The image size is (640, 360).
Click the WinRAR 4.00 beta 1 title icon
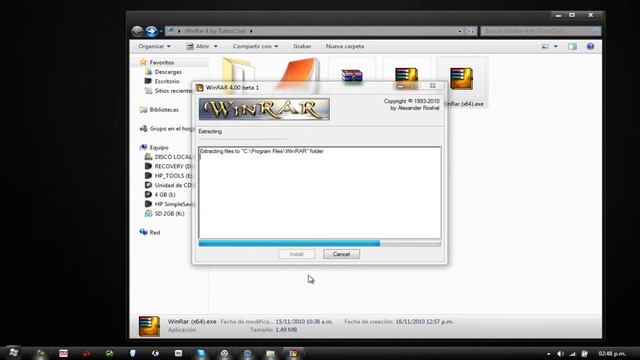click(x=200, y=87)
